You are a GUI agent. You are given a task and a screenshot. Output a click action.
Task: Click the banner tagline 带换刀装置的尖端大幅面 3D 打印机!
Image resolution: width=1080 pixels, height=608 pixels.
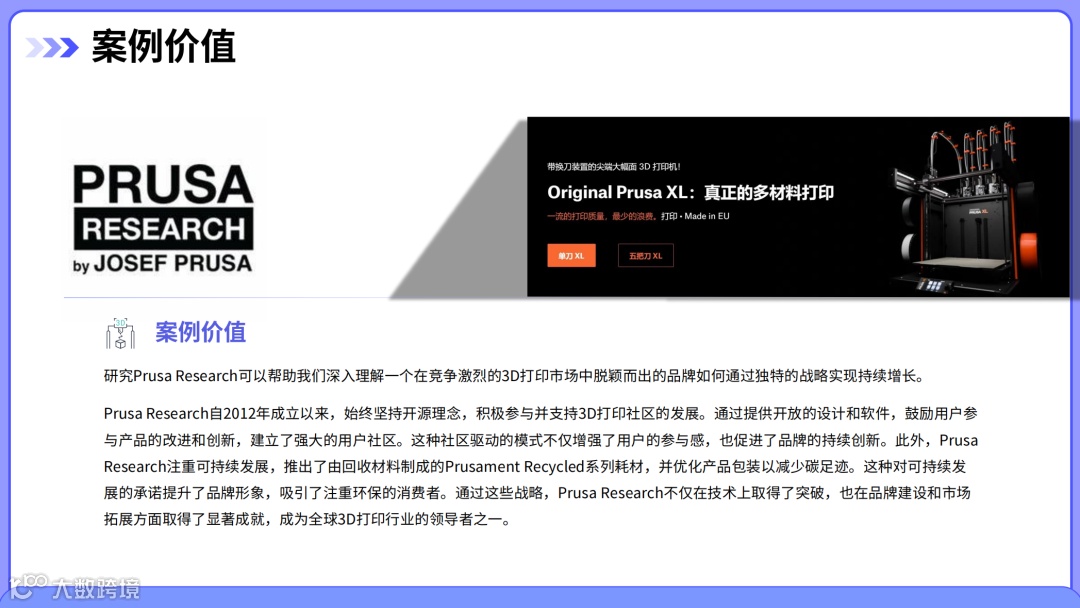[x=614, y=167]
